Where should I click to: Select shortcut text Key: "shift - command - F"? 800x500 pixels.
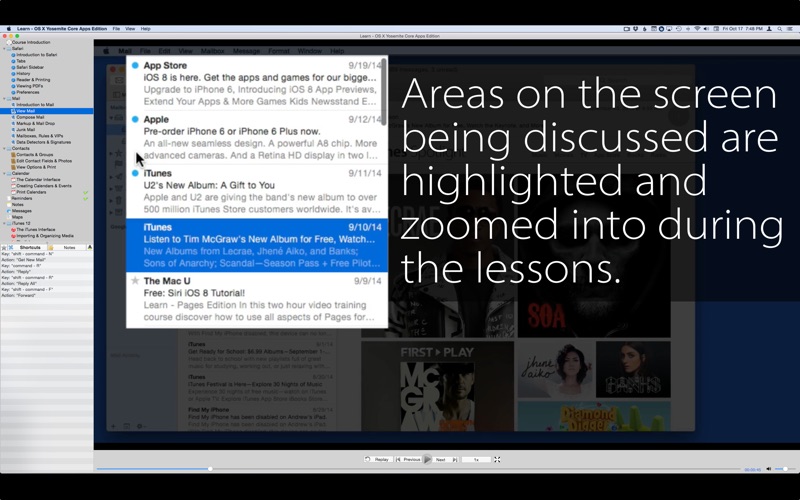[27, 289]
